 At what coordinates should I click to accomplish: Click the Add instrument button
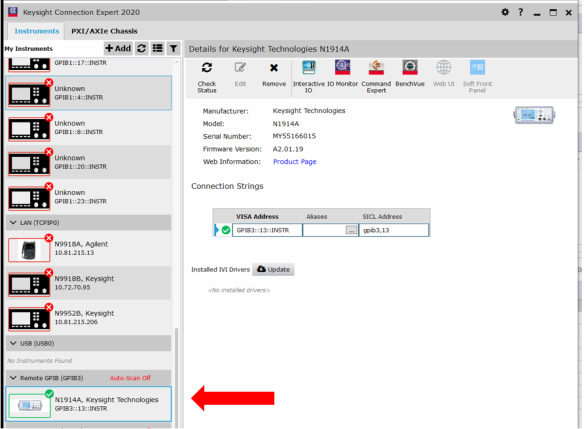[x=118, y=48]
